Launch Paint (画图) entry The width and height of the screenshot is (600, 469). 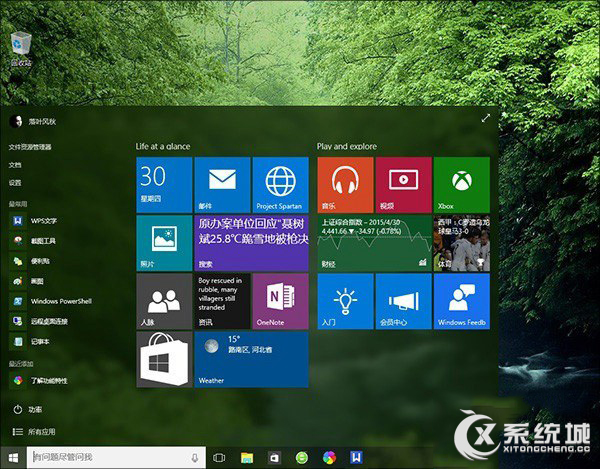pyautogui.click(x=27, y=282)
